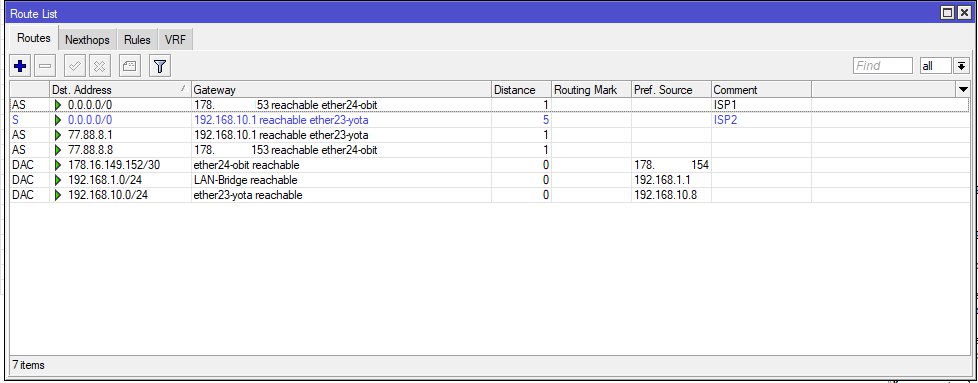
Task: Sort by Gateway column header
Action: pos(341,90)
